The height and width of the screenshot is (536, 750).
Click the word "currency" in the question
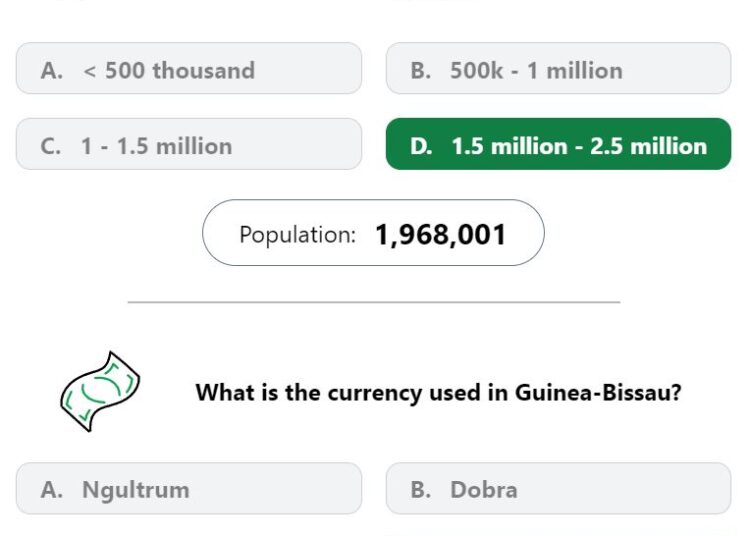[x=375, y=394]
